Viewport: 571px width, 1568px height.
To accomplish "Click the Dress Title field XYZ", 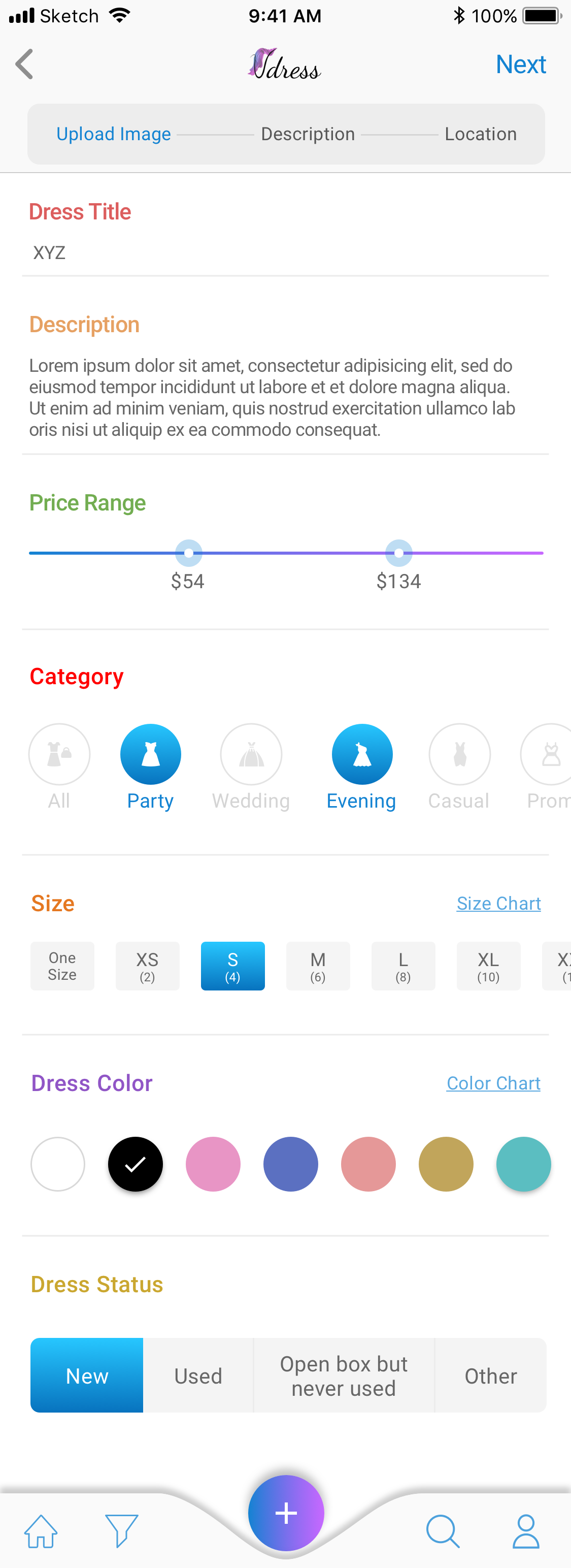I will coord(285,252).
